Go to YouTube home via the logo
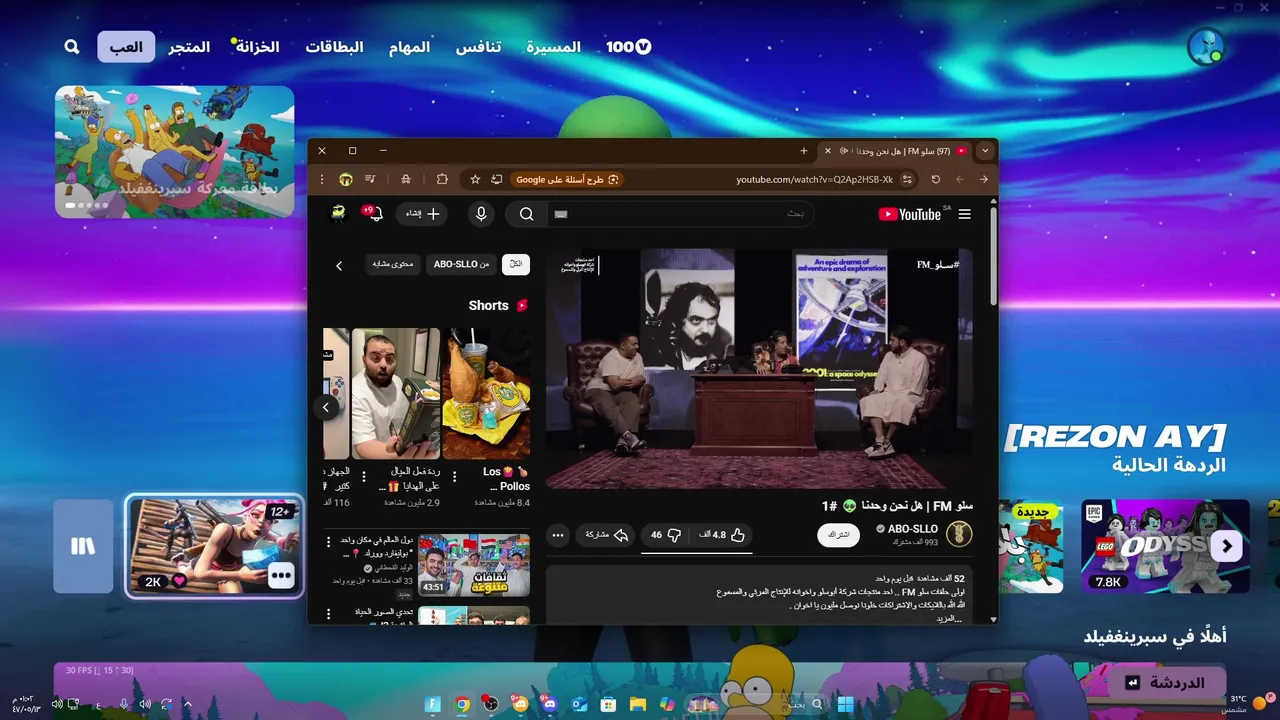 pos(910,214)
